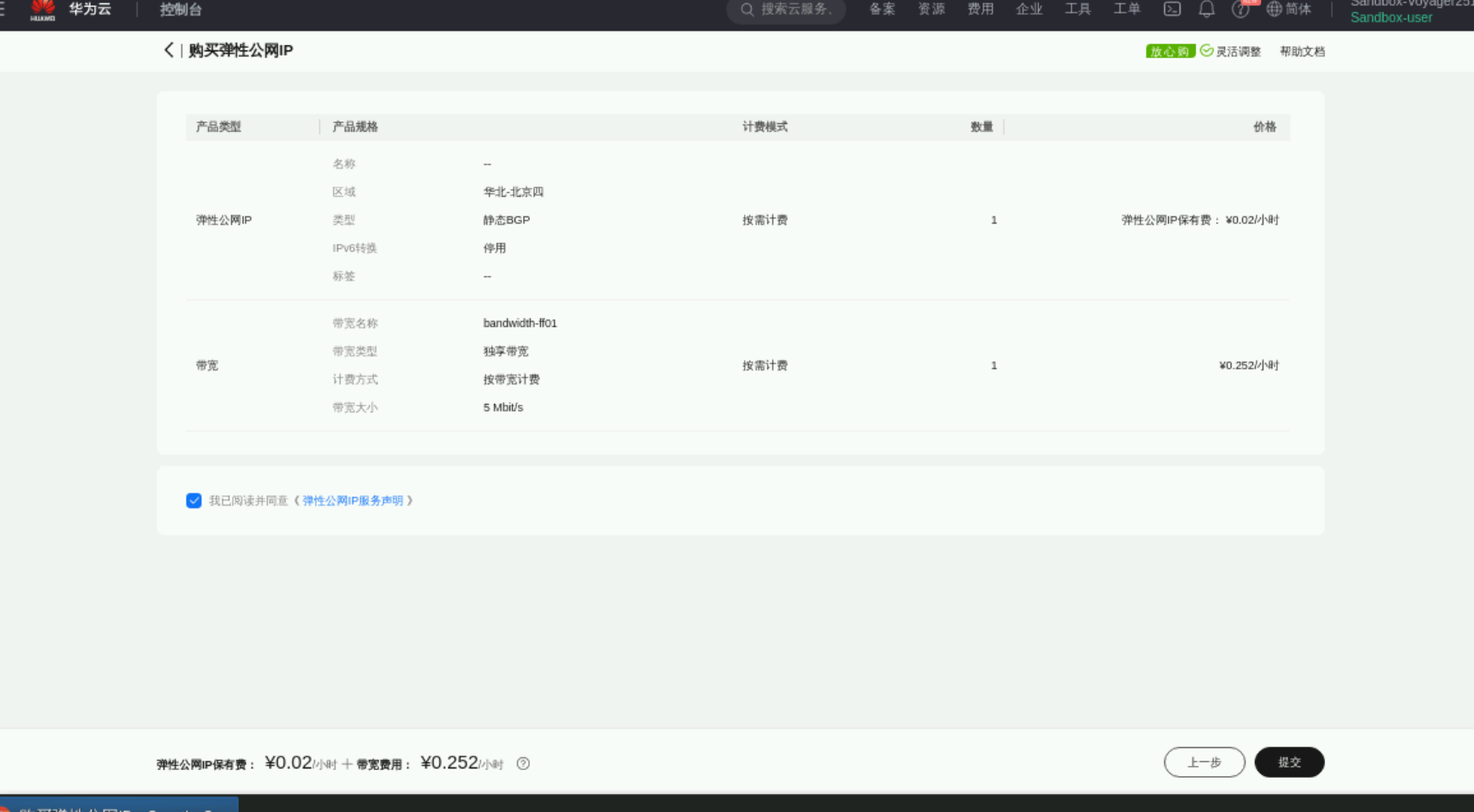Viewport: 1474px width, 812px height.
Task: Click the browser window taskbar button
Action: (x=119, y=805)
